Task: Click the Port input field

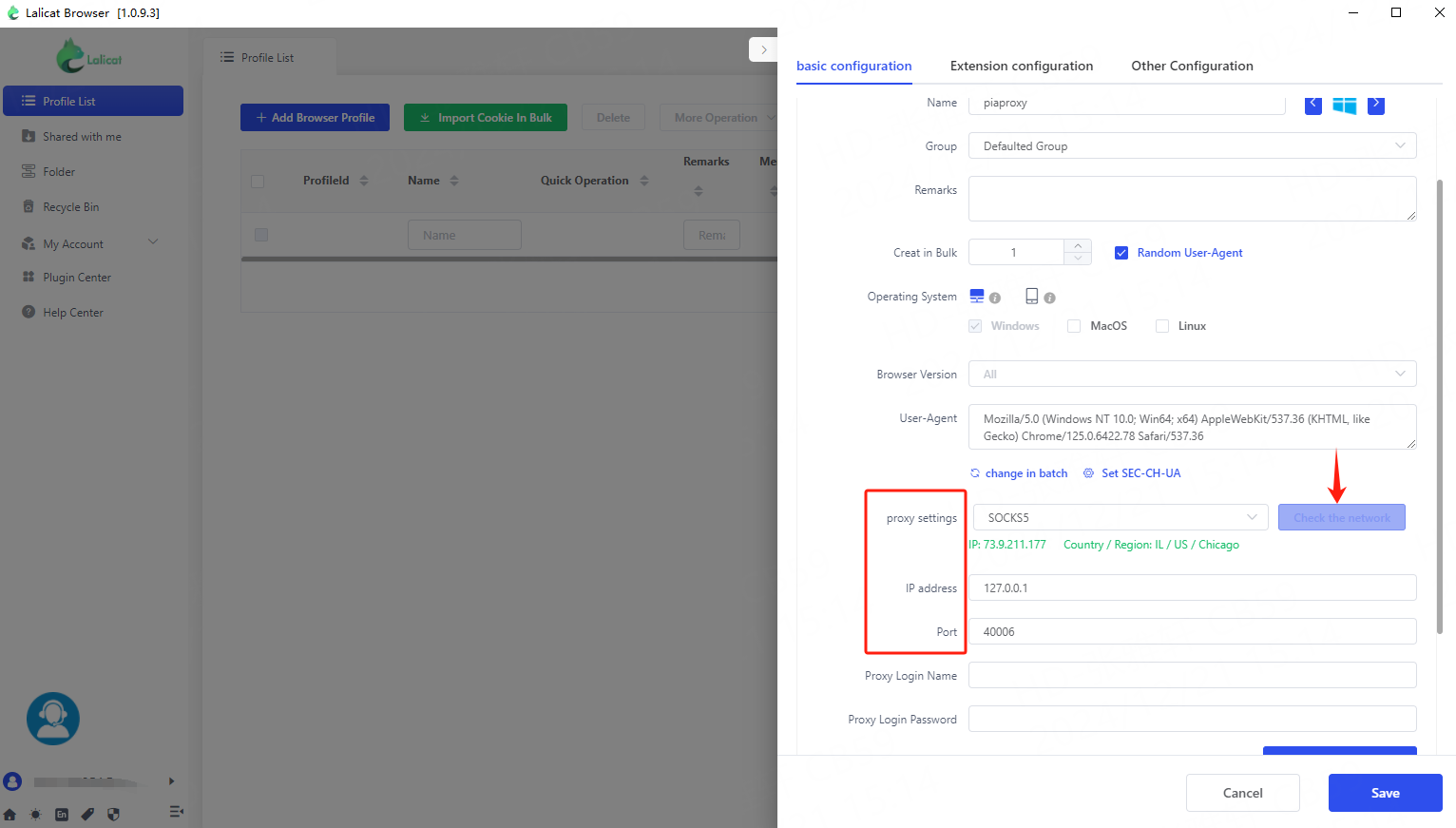Action: (x=1192, y=632)
